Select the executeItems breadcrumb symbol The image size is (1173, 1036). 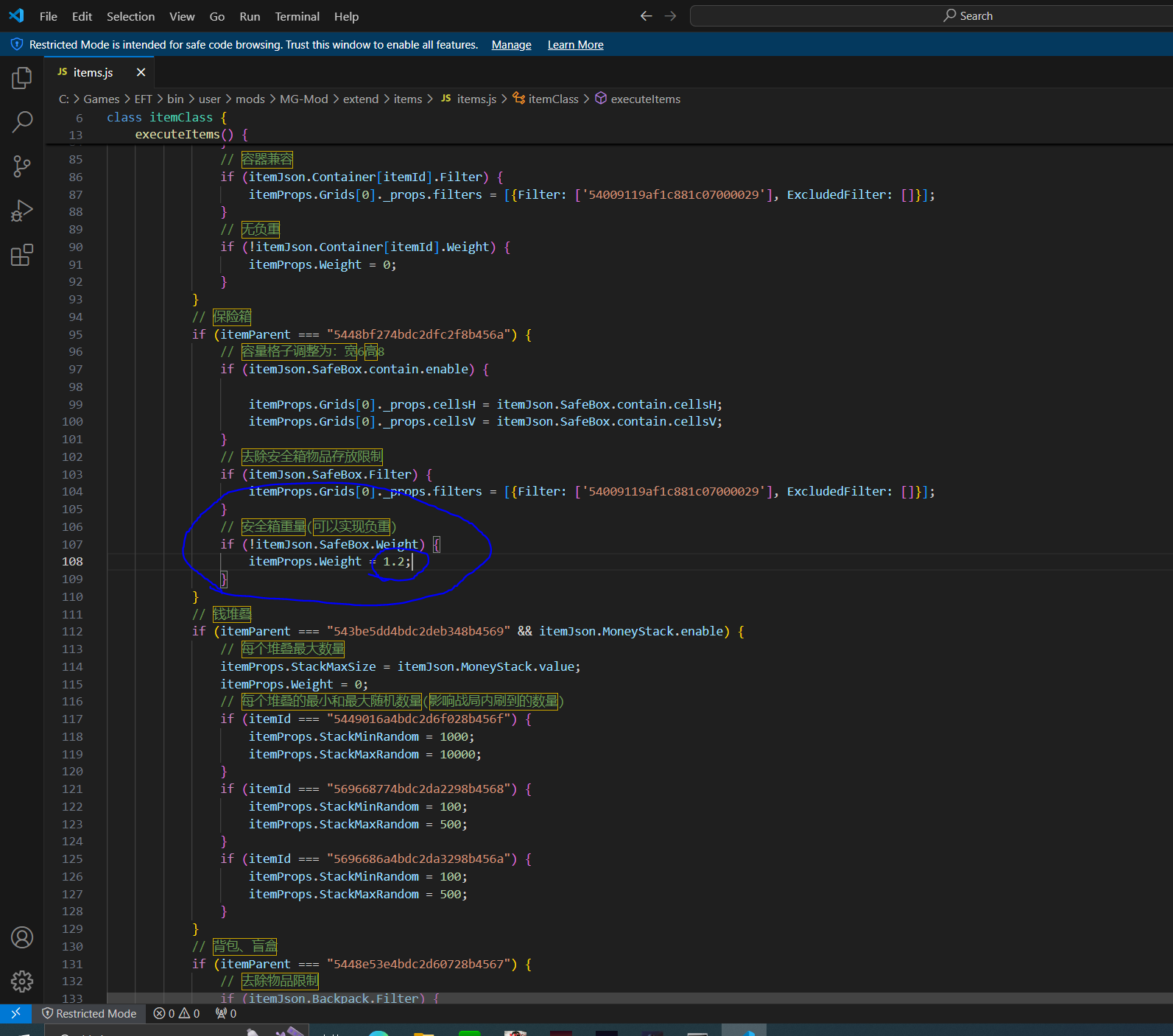coord(638,99)
